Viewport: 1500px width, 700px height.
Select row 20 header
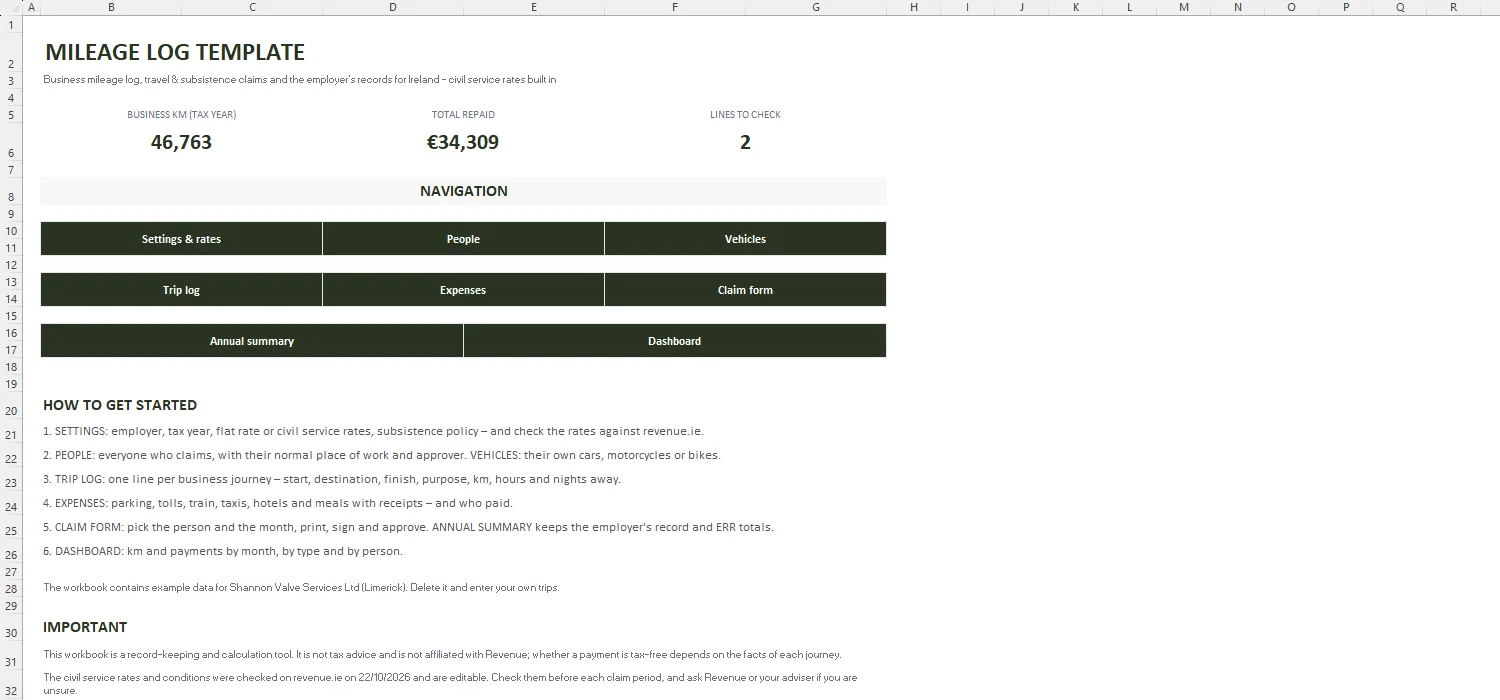(11, 405)
